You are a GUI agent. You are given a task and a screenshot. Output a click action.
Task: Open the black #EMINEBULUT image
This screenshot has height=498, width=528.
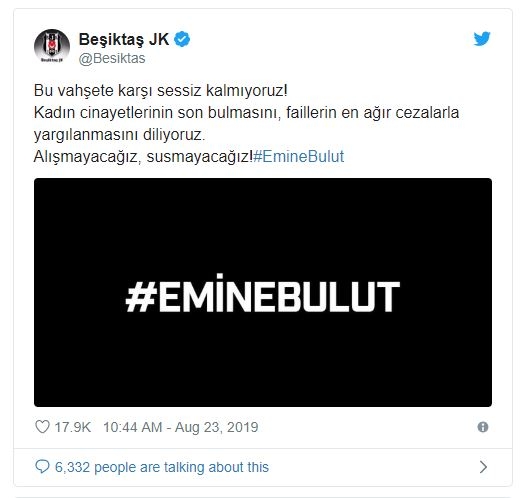pyautogui.click(x=263, y=292)
